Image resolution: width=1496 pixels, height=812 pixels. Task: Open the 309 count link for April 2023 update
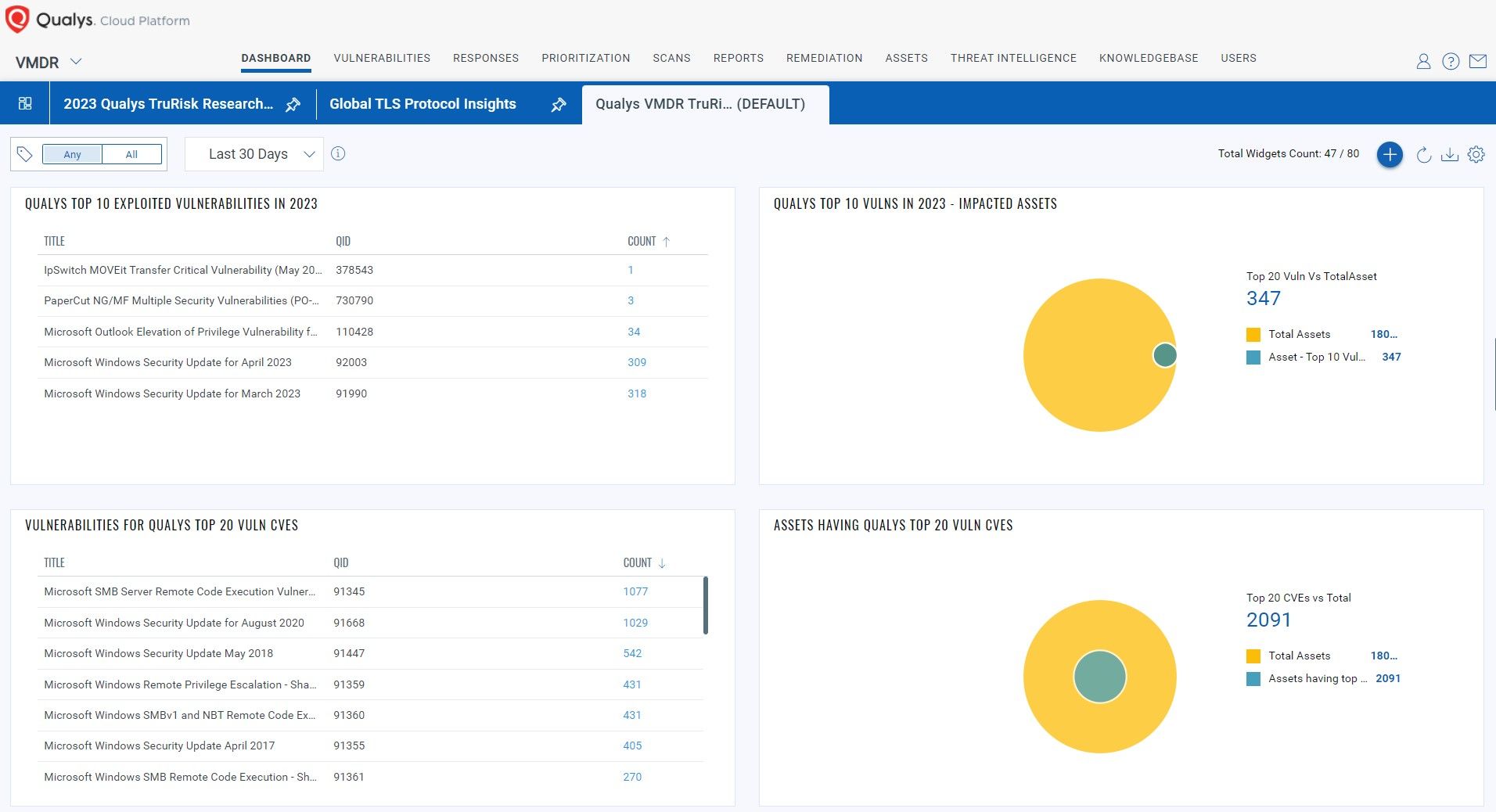click(x=637, y=362)
